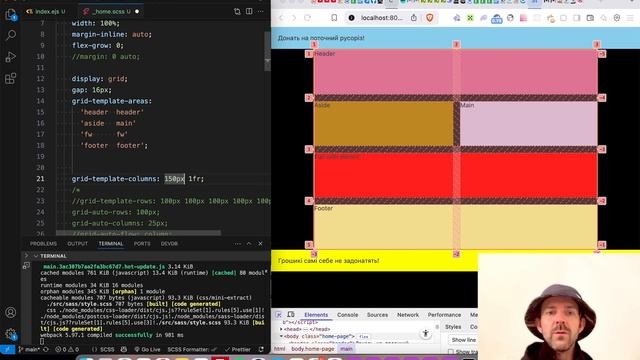This screenshot has height=360, width=640.
Task: Select the TERMINAL panel tab
Action: 111,244
